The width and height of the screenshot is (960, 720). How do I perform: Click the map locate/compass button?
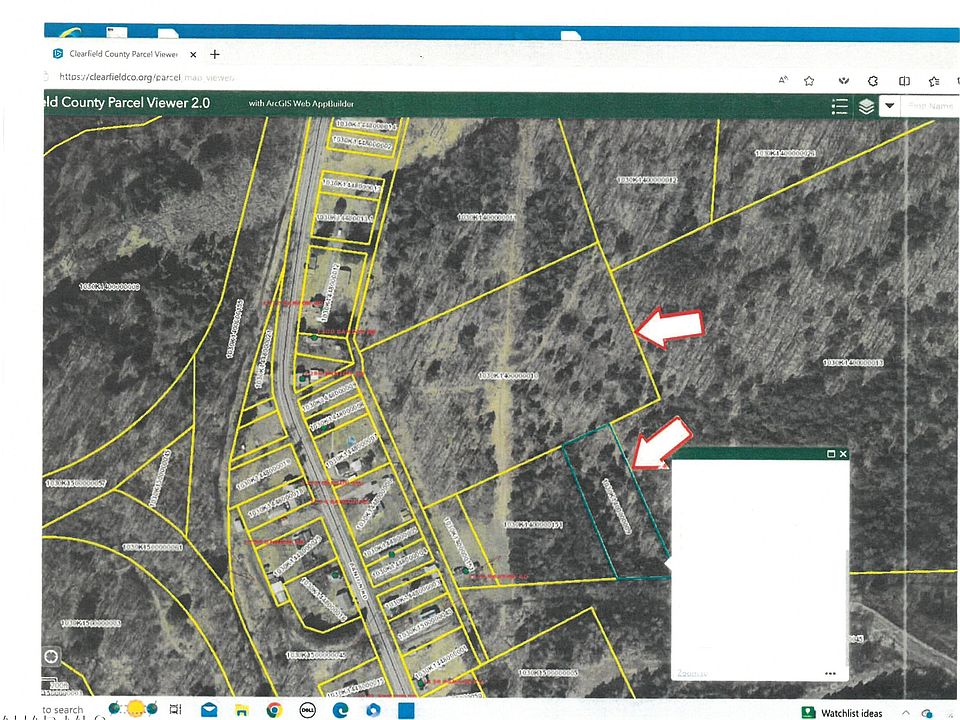click(x=52, y=657)
